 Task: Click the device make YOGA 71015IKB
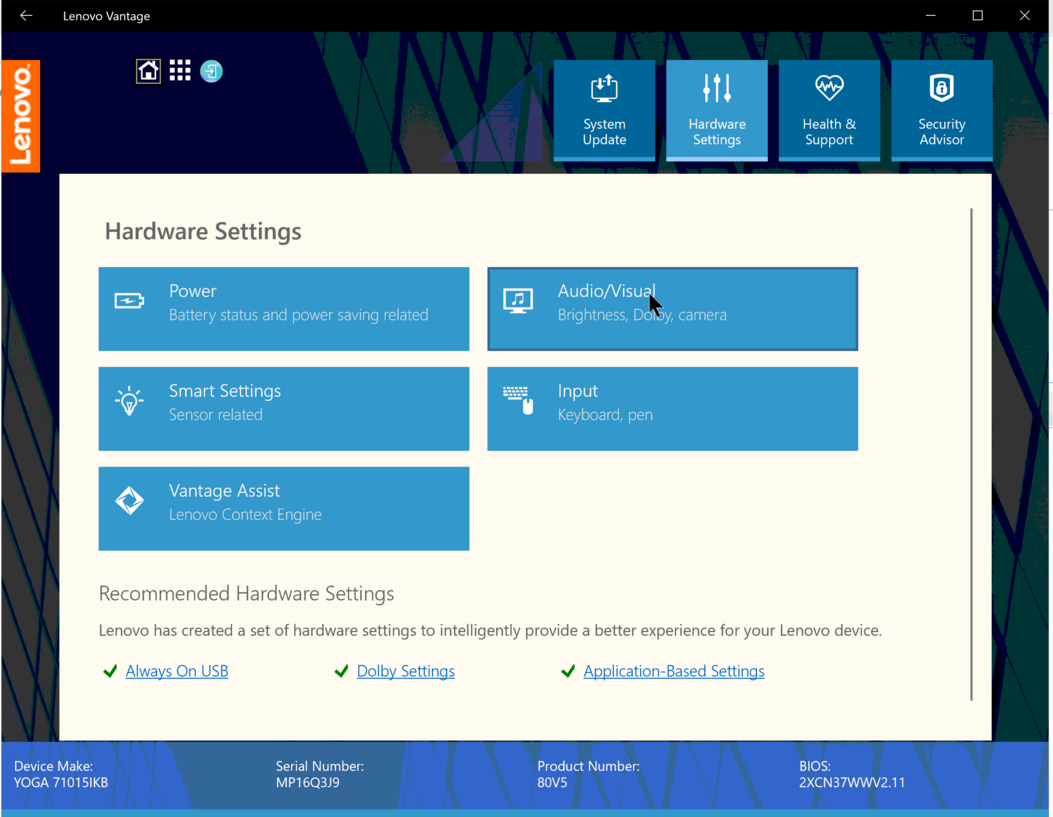point(61,783)
